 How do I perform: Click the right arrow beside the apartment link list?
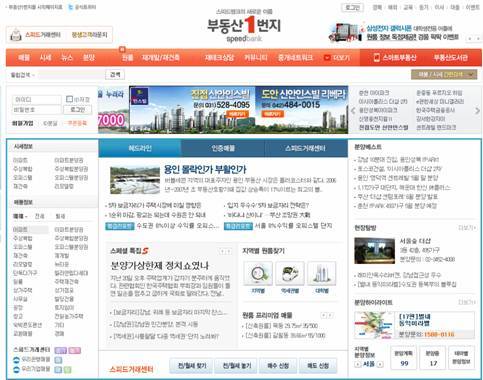(x=477, y=110)
